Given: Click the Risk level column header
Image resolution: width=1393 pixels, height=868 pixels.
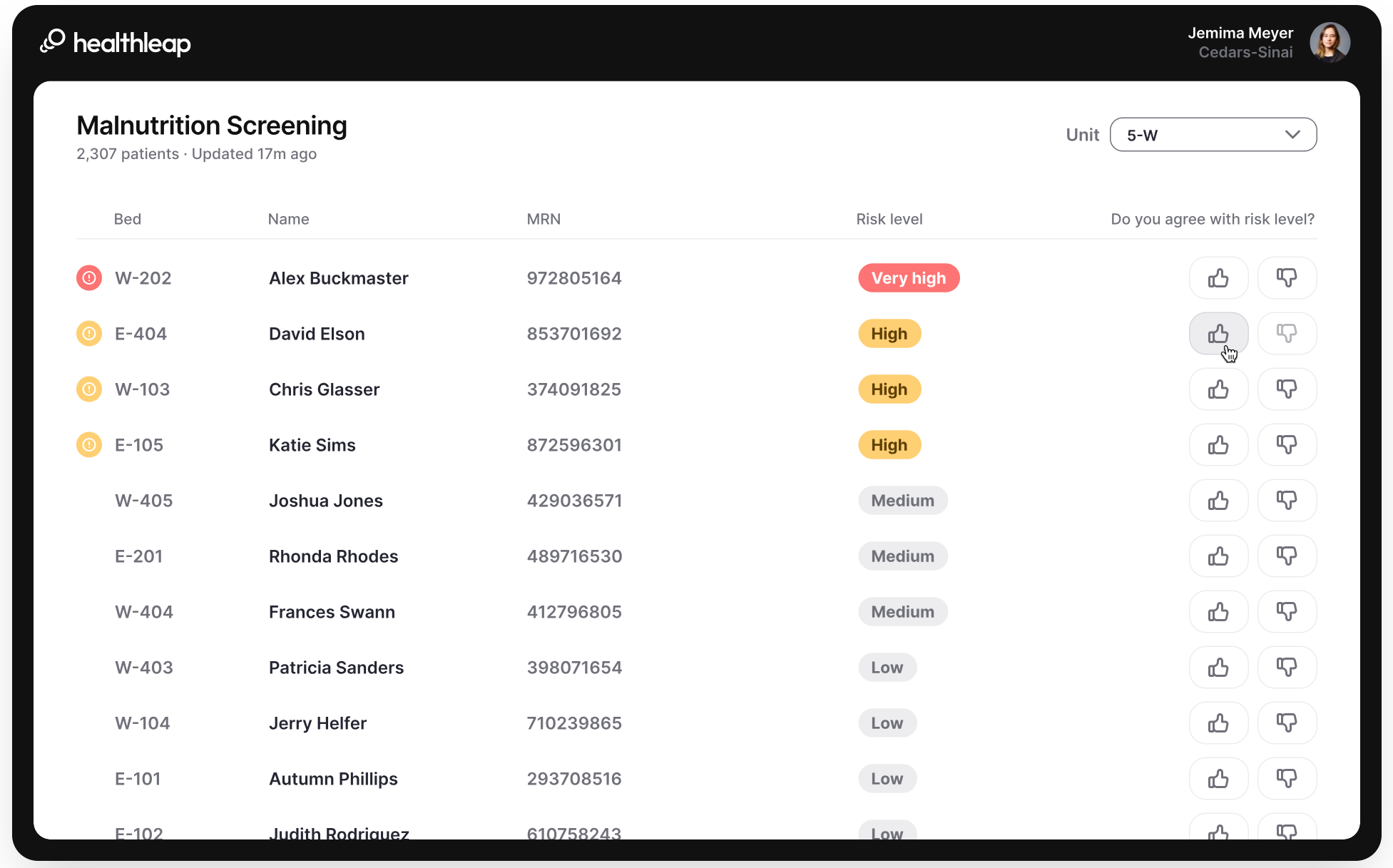Looking at the screenshot, I should point(889,219).
